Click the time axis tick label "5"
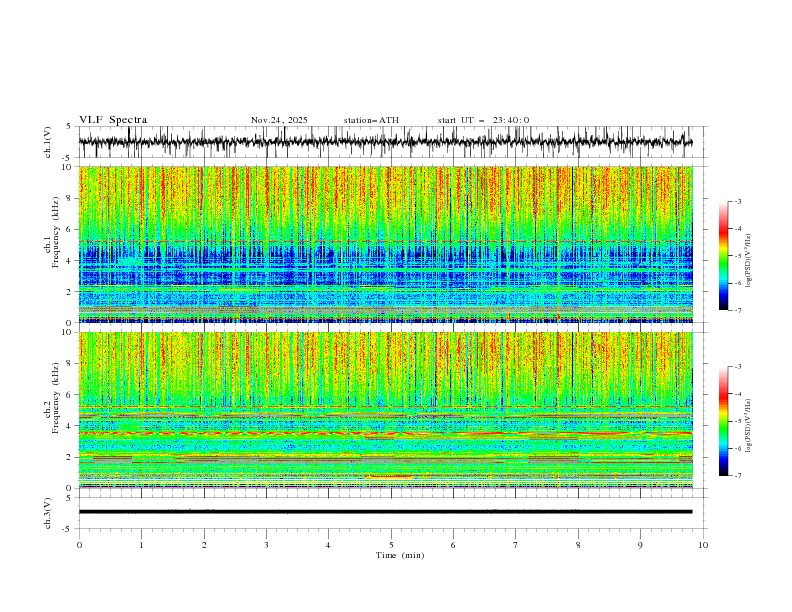792x612 pixels. (x=391, y=545)
